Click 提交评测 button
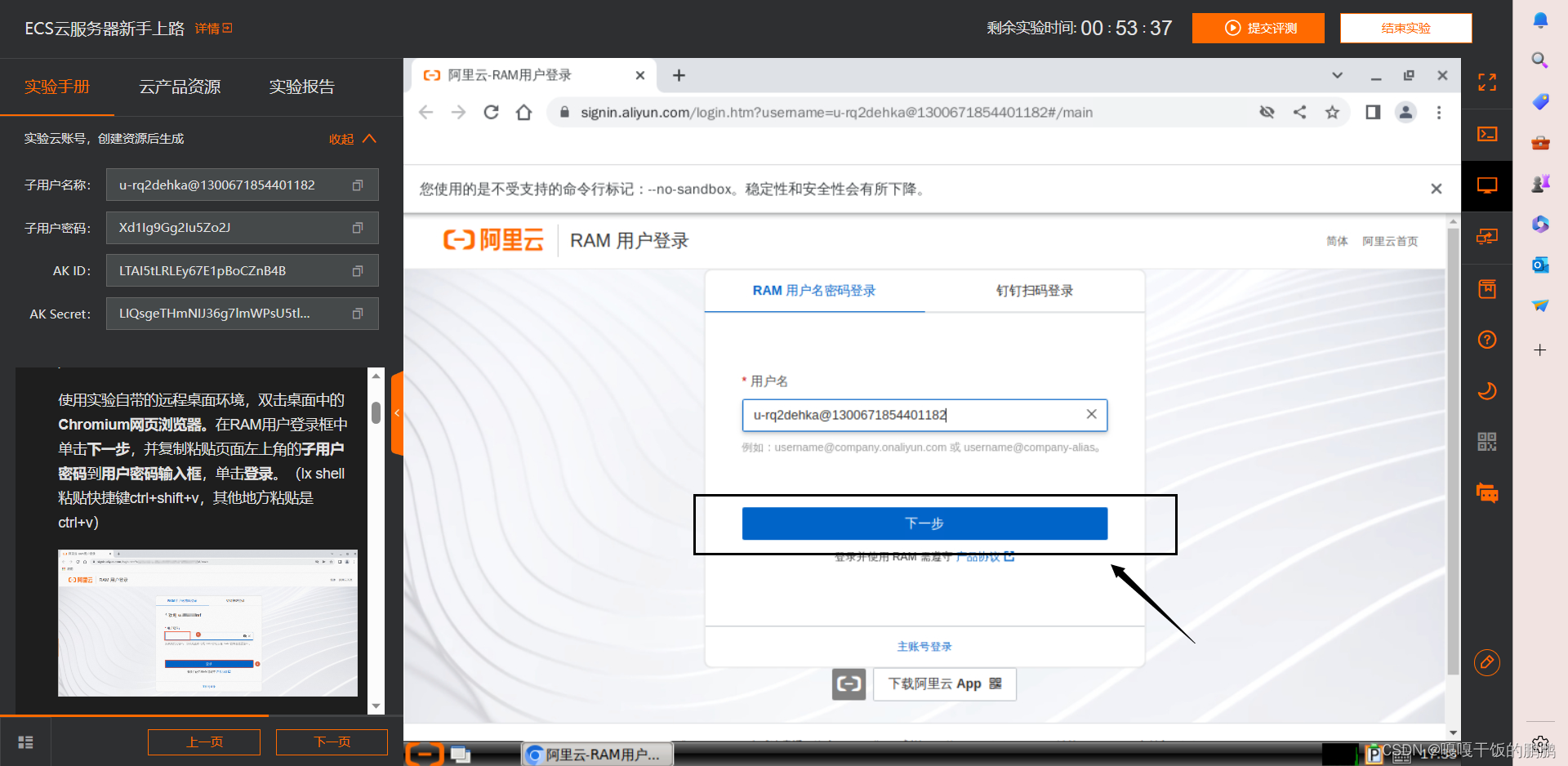Viewport: 1568px width, 766px height. (x=1258, y=28)
